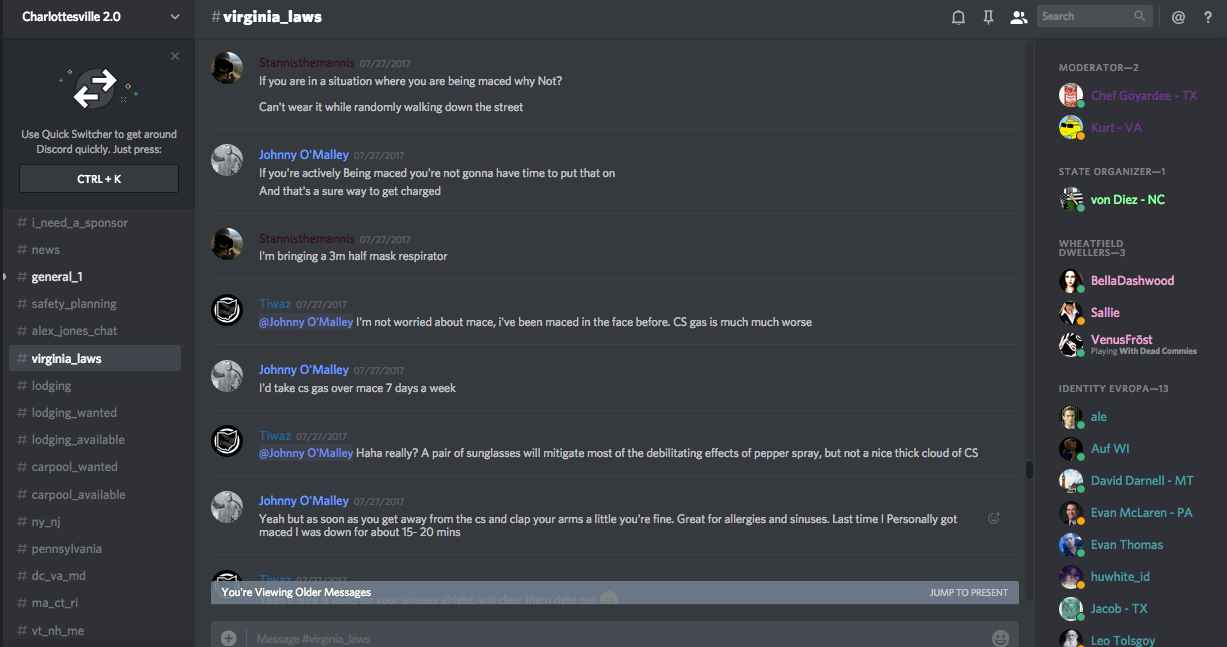Open notification settings bell icon

(x=958, y=17)
